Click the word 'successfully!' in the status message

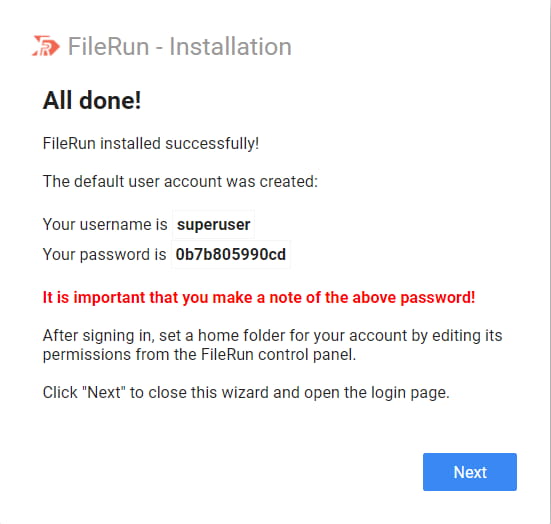[212, 144]
